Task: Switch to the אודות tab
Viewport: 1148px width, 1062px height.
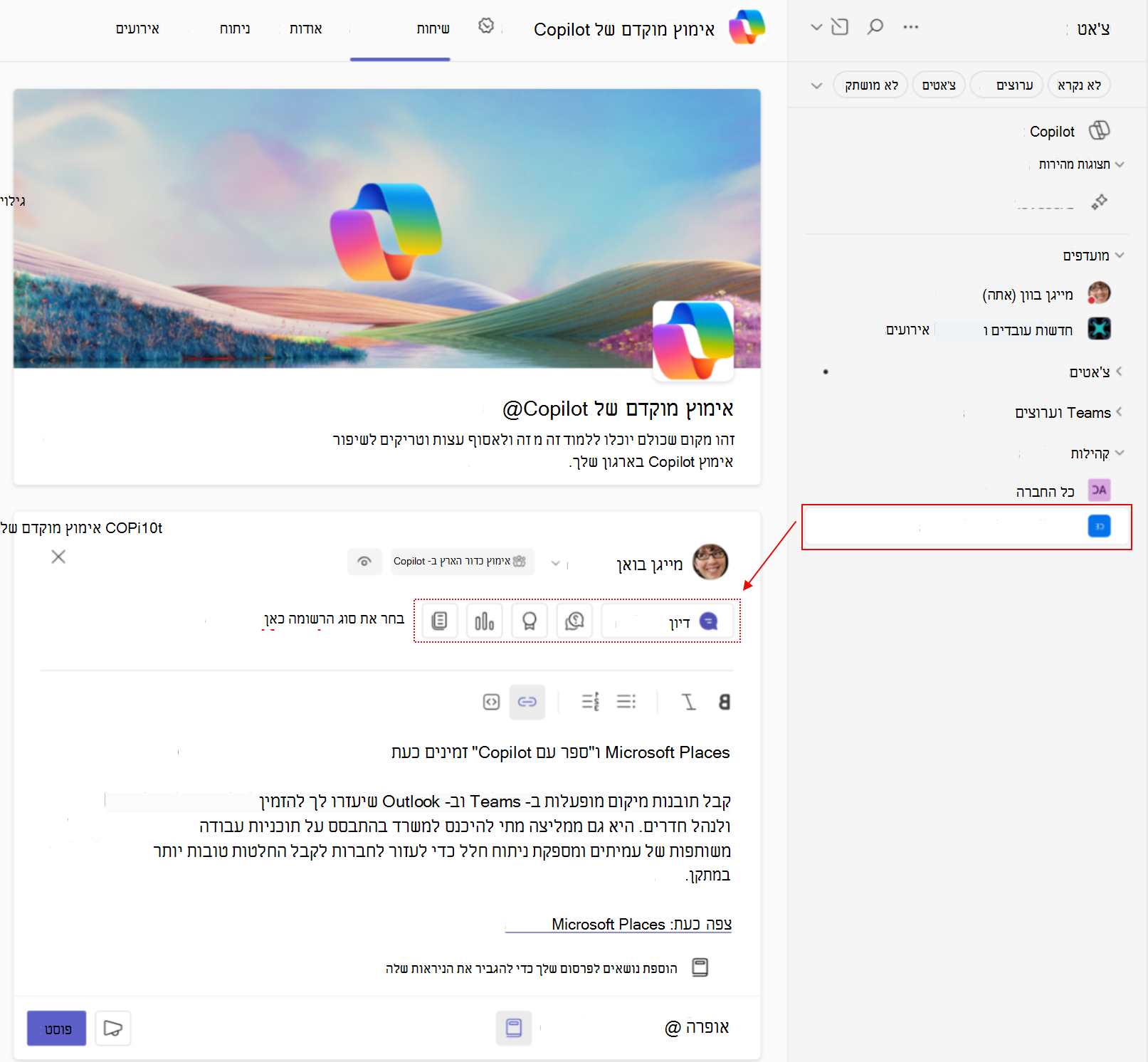Action: point(305,29)
